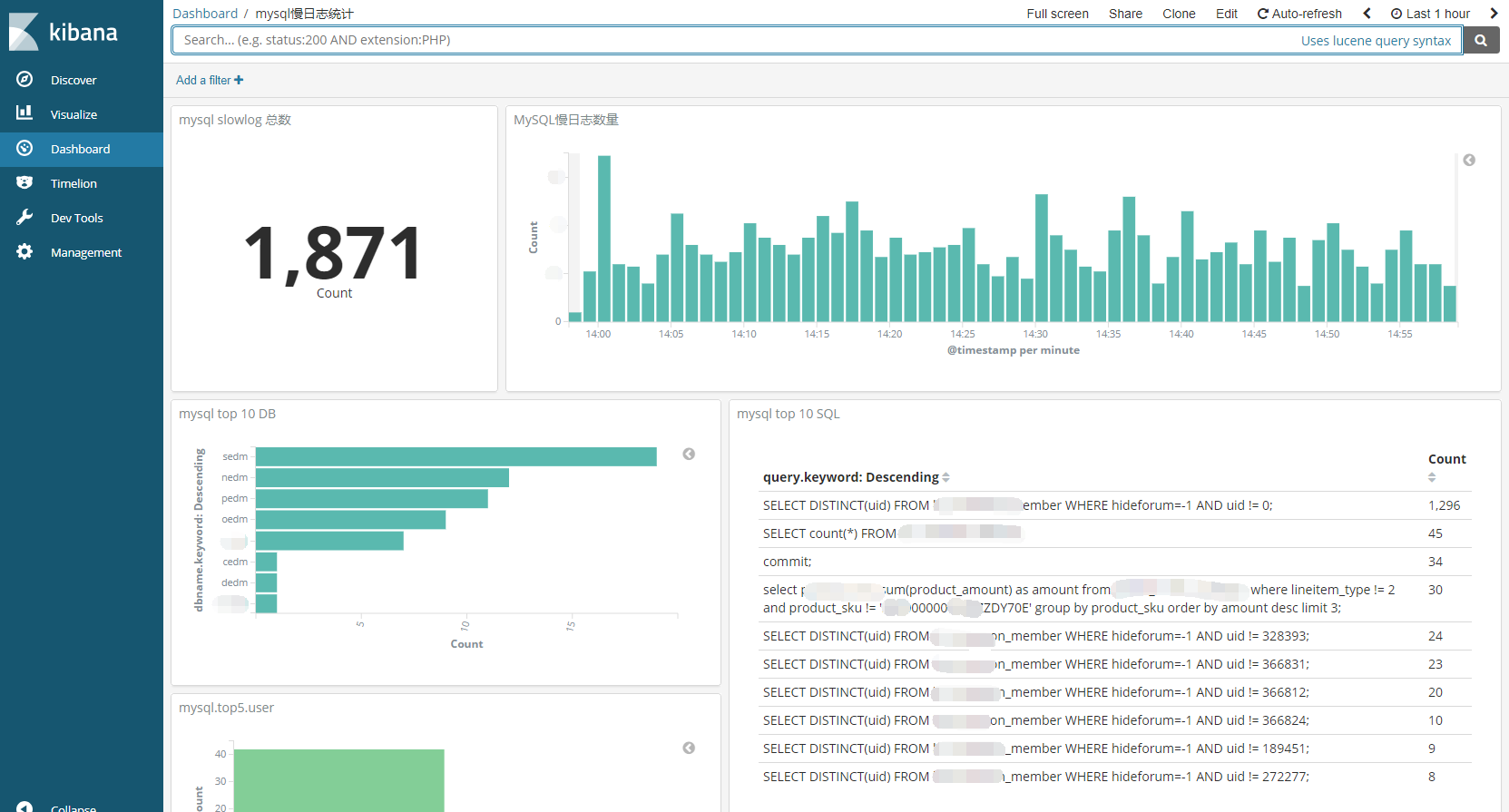The image size is (1509, 812).
Task: Select Dashboard in the left navigation
Action: pyautogui.click(x=80, y=149)
